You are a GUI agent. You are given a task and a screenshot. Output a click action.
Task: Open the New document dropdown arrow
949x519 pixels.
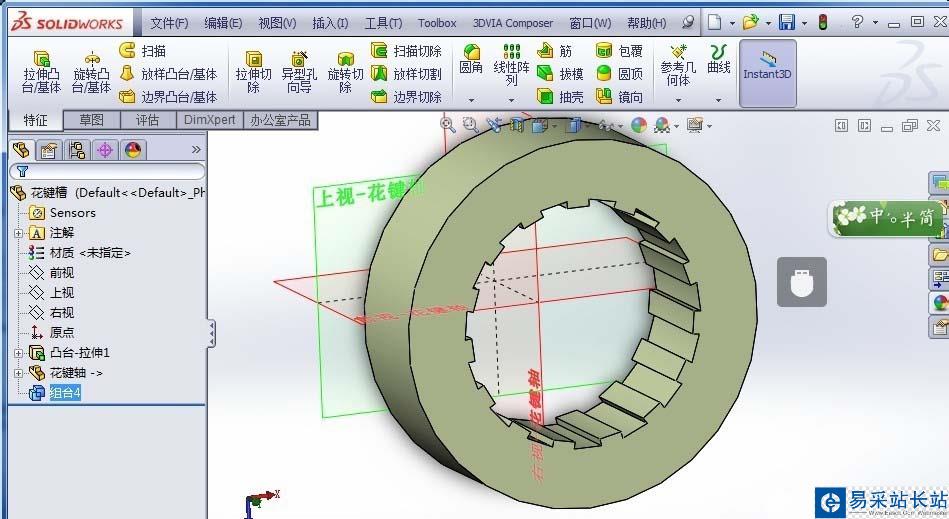(x=732, y=24)
